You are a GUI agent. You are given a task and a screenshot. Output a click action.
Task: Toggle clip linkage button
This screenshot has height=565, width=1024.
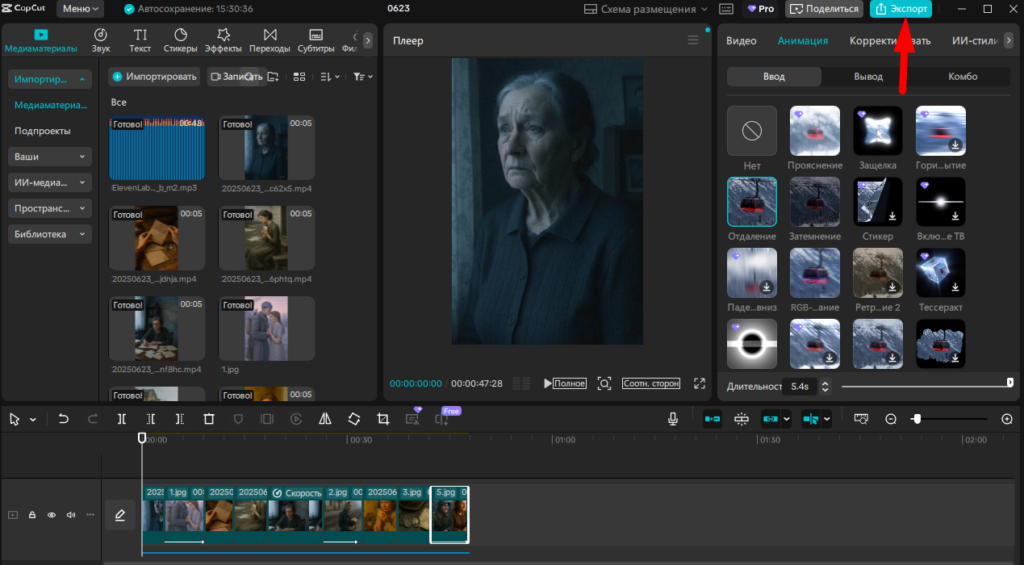(x=771, y=419)
